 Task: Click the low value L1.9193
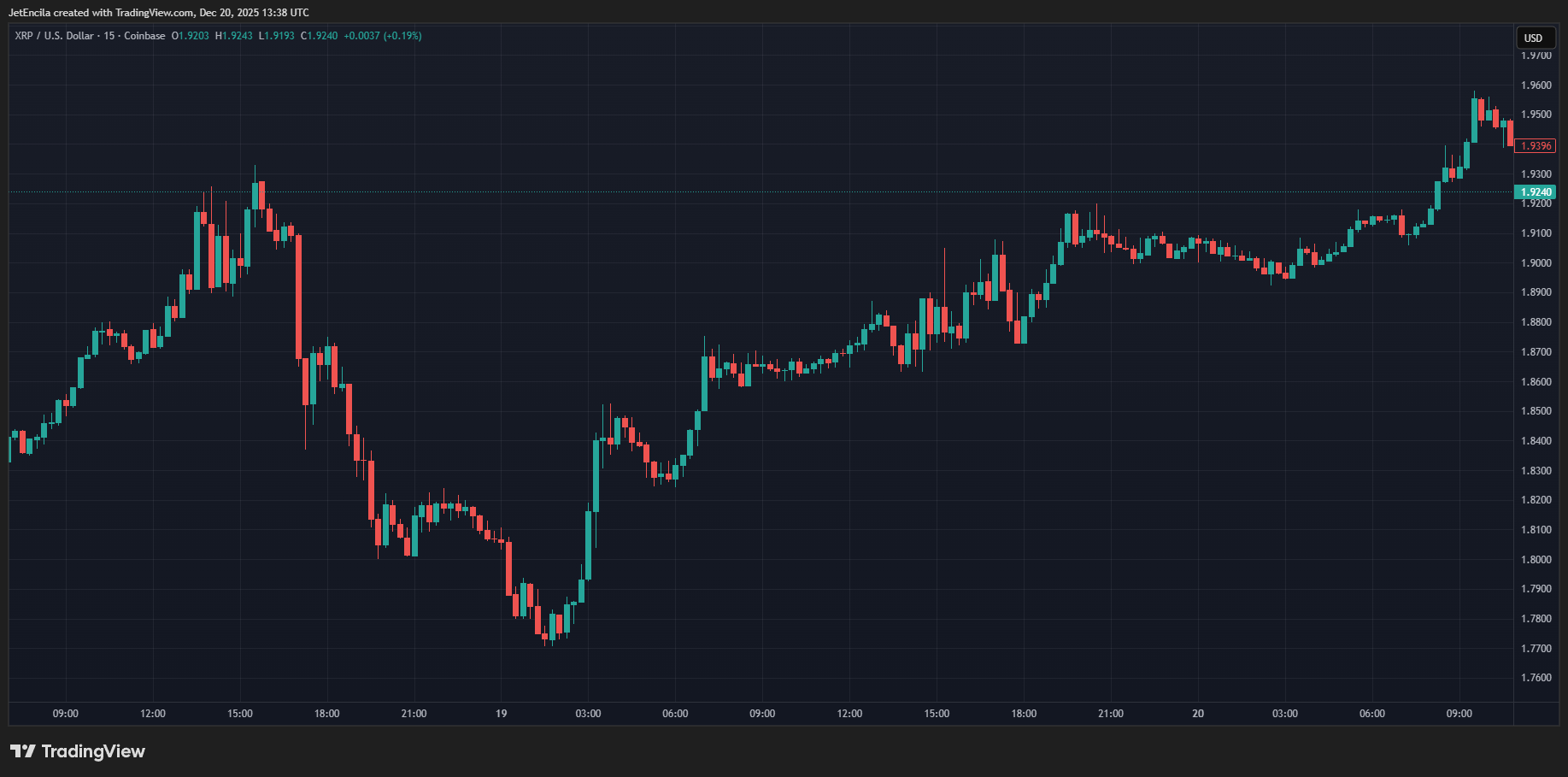[277, 36]
